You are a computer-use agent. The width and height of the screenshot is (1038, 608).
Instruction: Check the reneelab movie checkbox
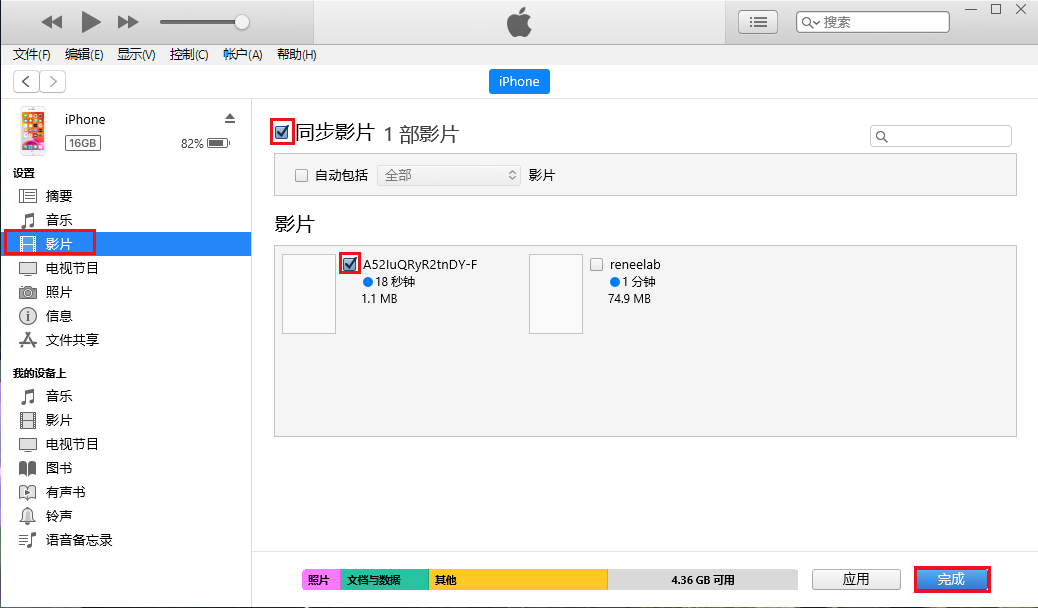pos(596,264)
